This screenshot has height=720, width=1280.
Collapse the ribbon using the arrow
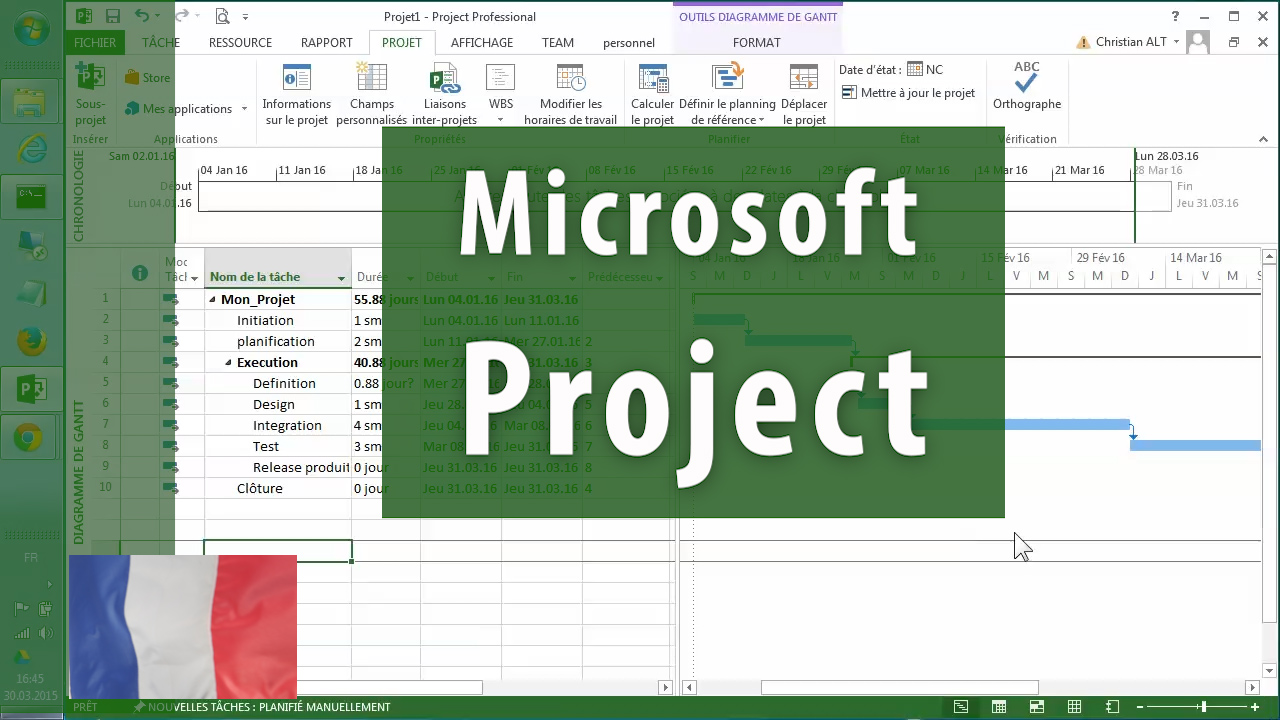(1263, 139)
